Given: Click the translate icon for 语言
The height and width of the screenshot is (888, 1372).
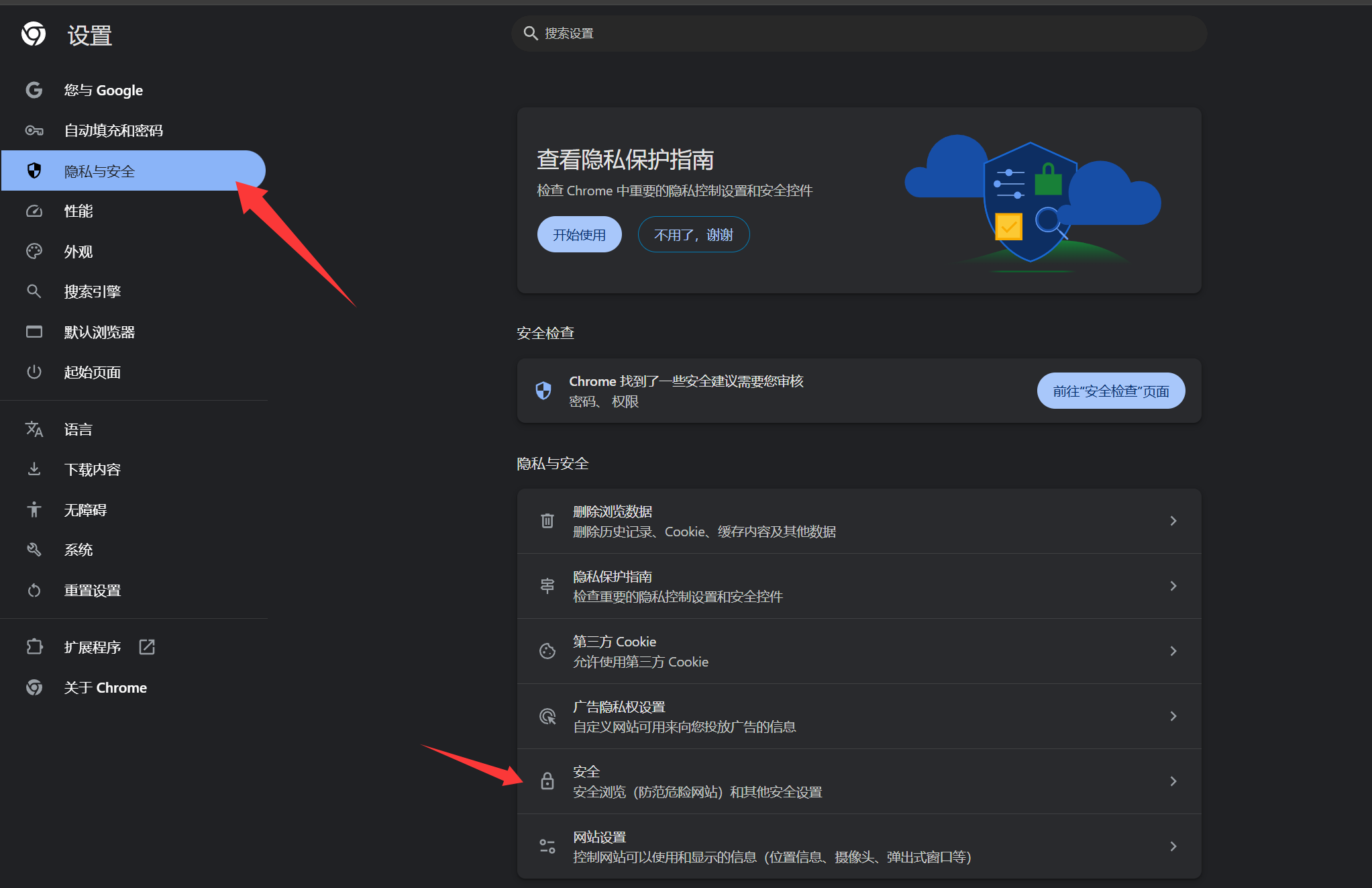Looking at the screenshot, I should [34, 429].
